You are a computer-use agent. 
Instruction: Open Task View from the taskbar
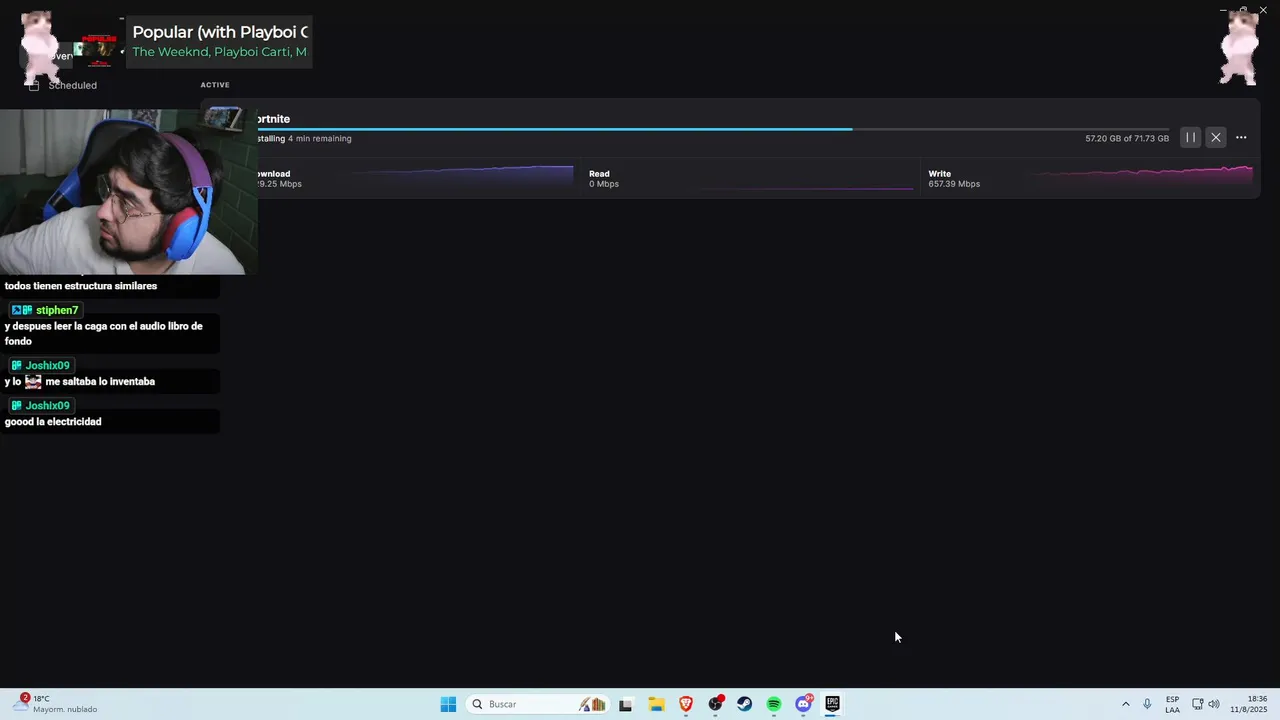pos(625,704)
